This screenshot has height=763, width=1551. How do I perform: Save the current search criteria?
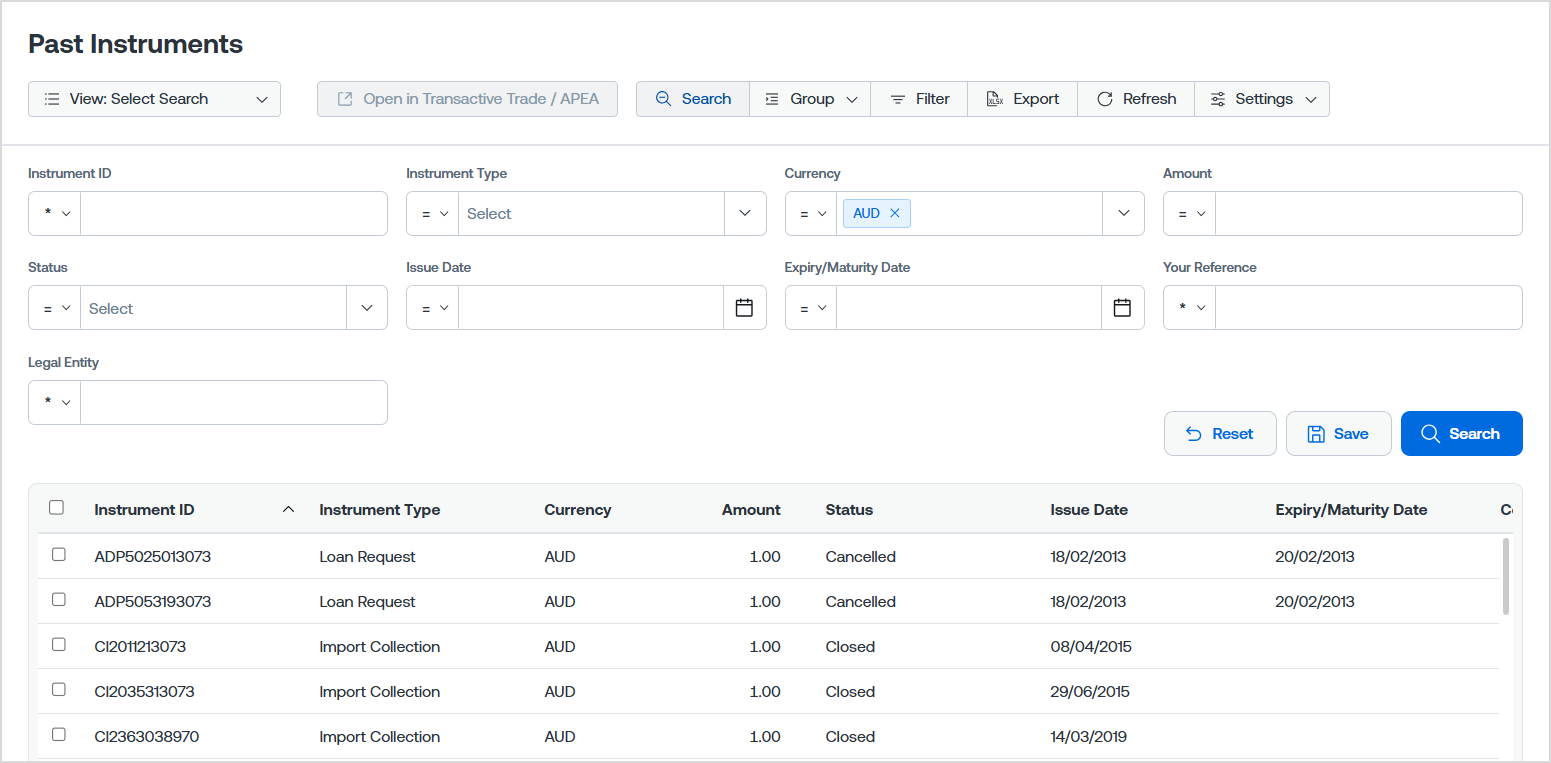click(1338, 433)
